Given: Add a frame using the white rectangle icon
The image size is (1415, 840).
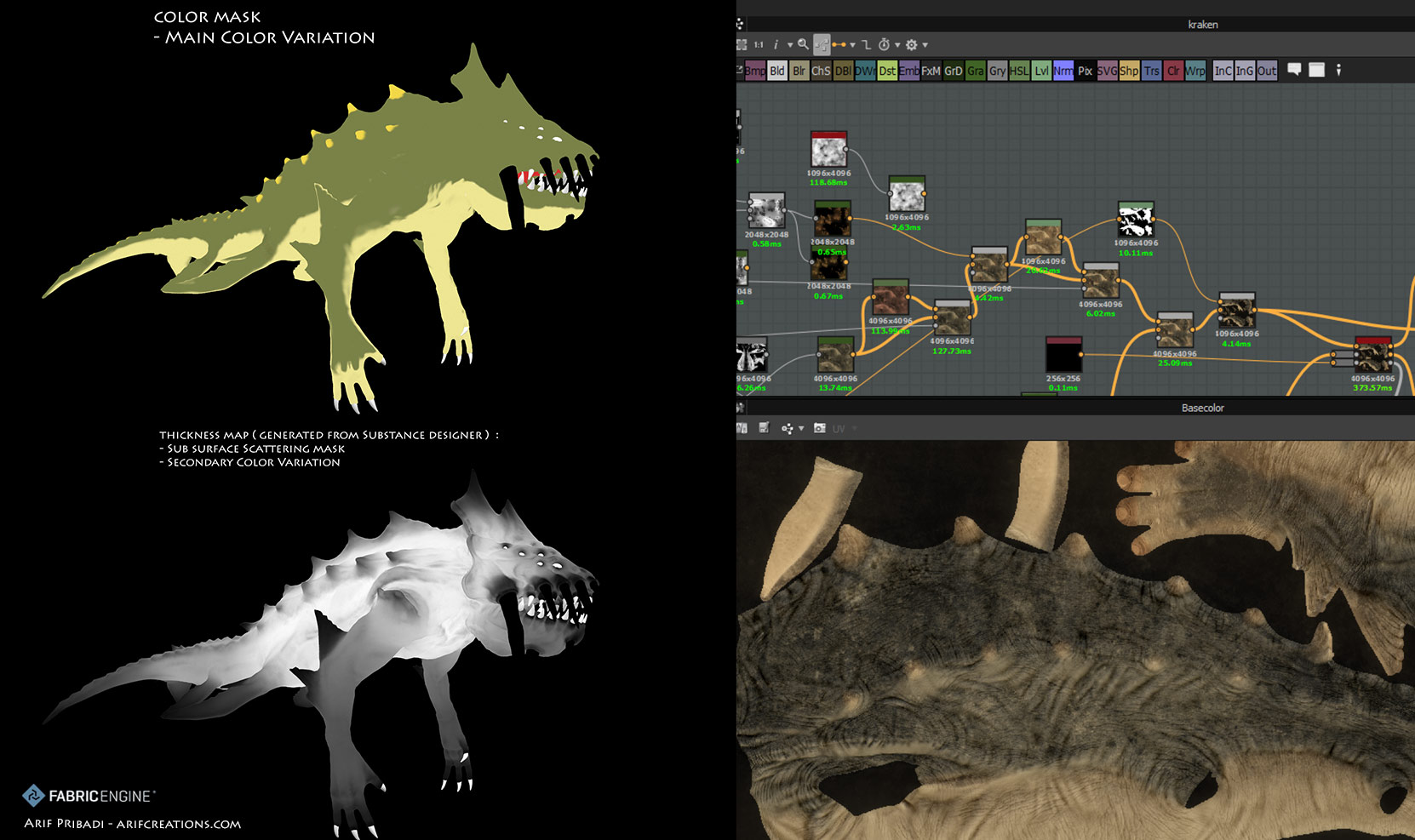Looking at the screenshot, I should point(1316,70).
